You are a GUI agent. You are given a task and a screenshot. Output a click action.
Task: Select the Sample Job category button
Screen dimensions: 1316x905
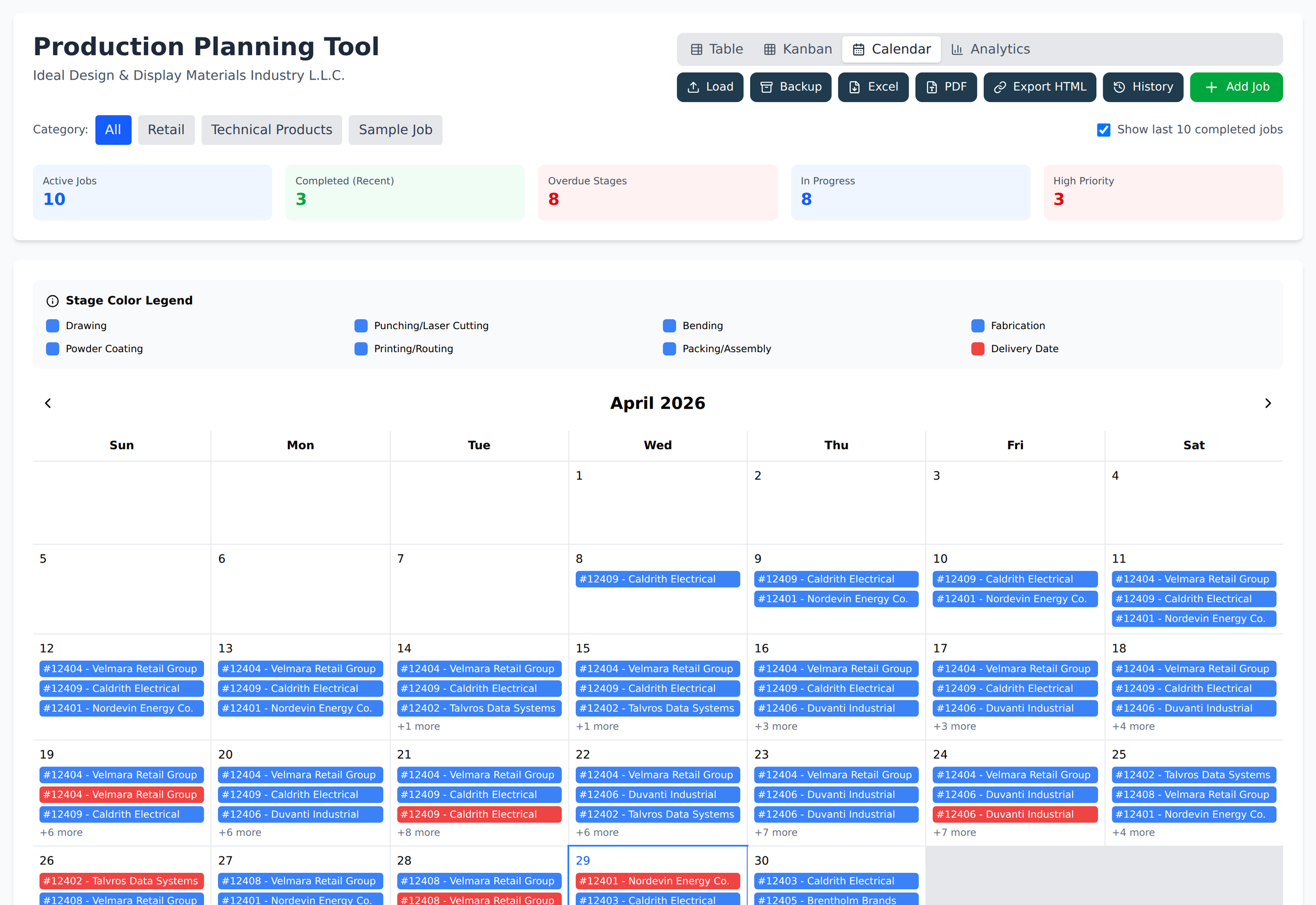(395, 130)
